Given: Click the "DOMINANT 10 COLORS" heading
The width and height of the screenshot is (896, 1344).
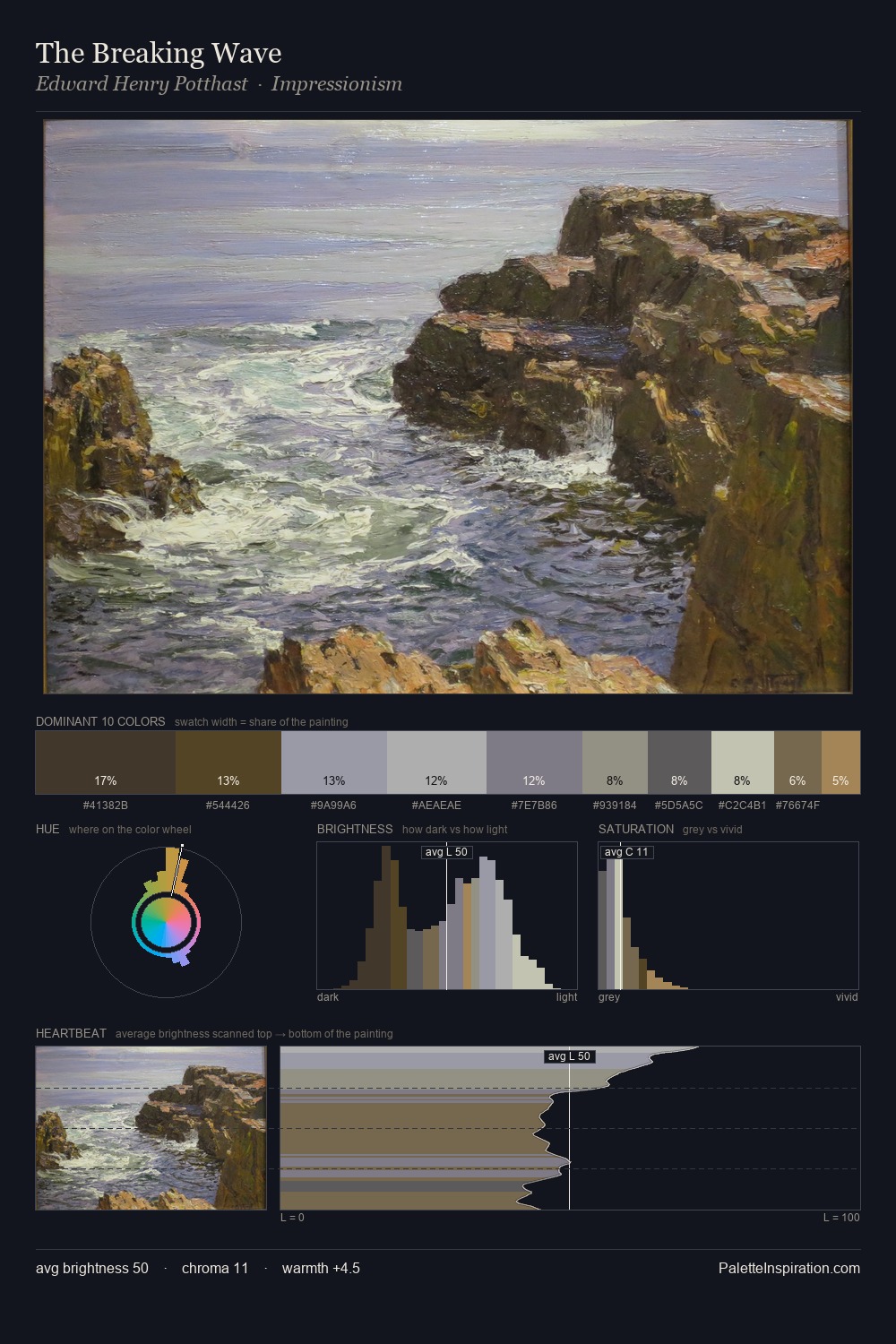Looking at the screenshot, I should tap(100, 721).
